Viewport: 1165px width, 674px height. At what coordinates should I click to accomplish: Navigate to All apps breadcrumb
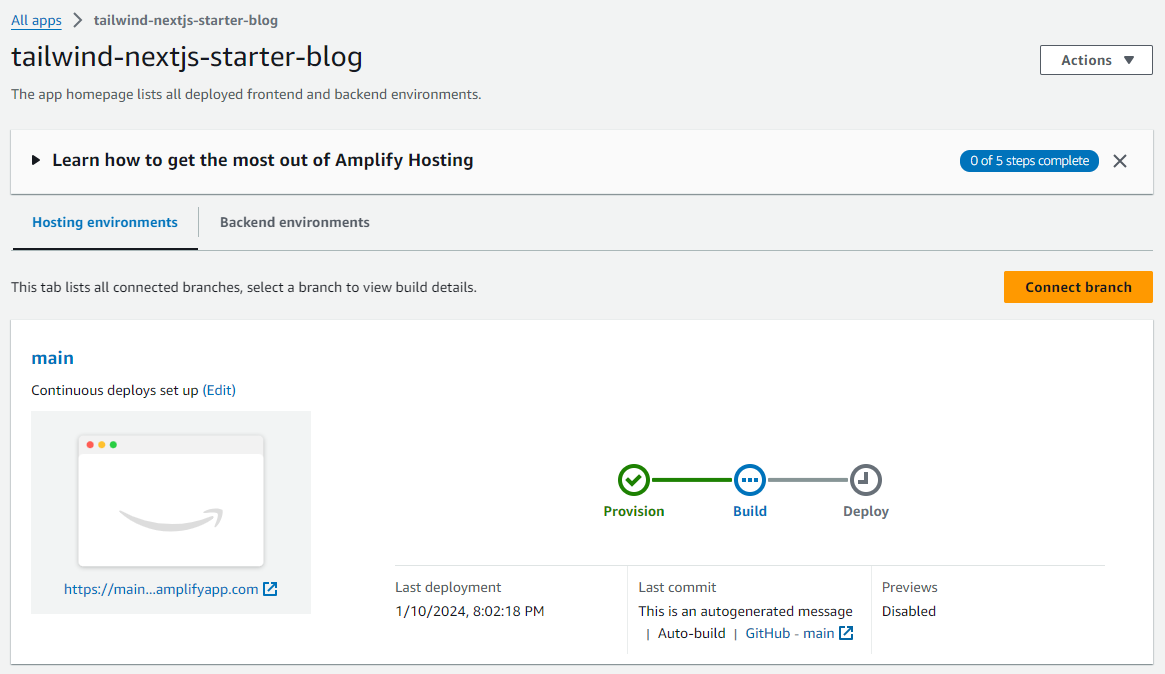(36, 20)
